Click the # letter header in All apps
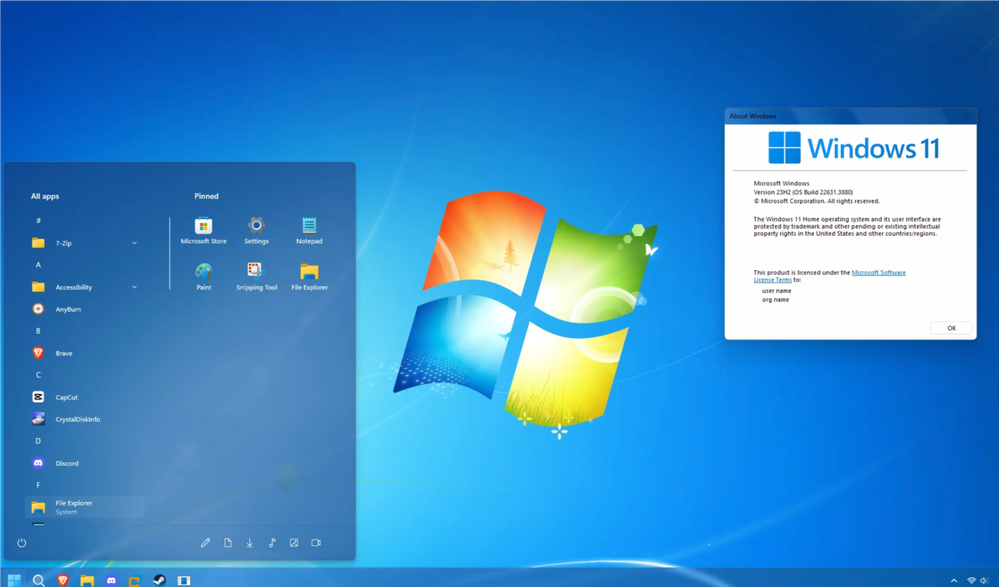Image resolution: width=999 pixels, height=587 pixels. coord(38,221)
